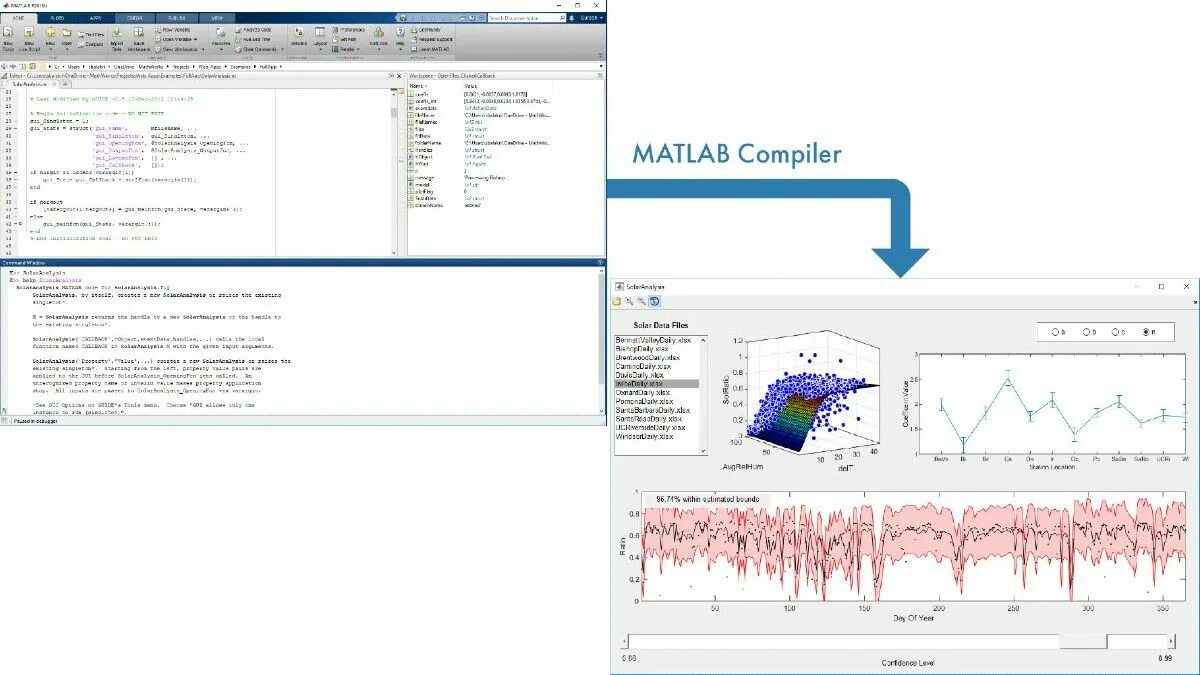Start Run and Time profiler
1200x675 pixels.
tap(252, 38)
